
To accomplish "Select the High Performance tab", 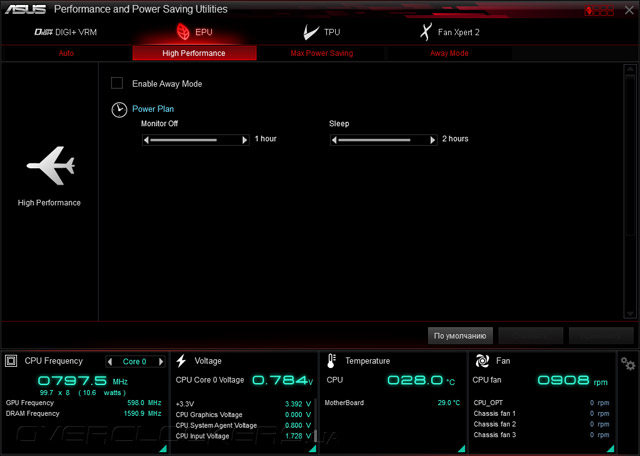I will (194, 53).
